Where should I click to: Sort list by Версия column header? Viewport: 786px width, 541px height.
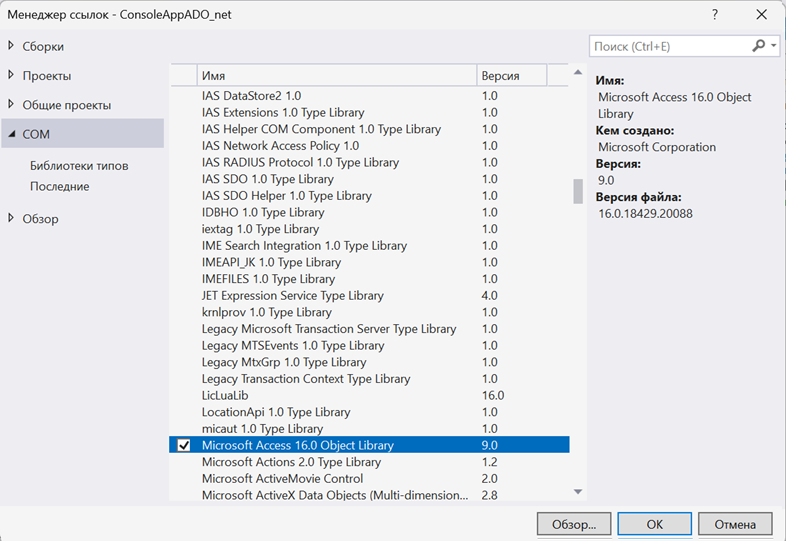(x=512, y=76)
